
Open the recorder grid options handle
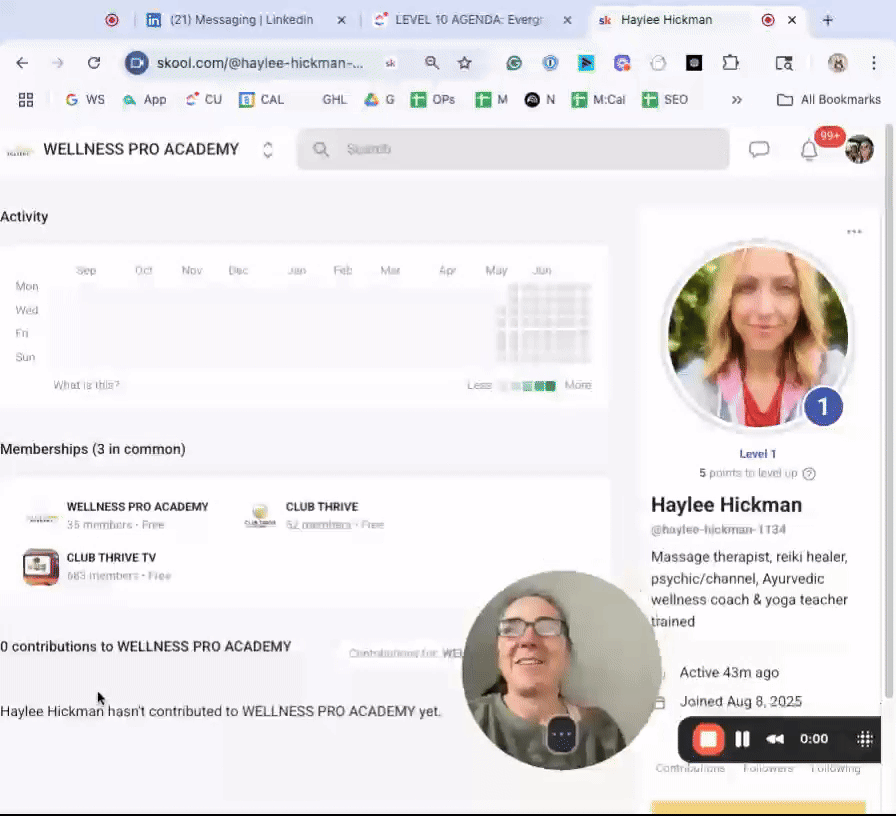[x=865, y=739]
